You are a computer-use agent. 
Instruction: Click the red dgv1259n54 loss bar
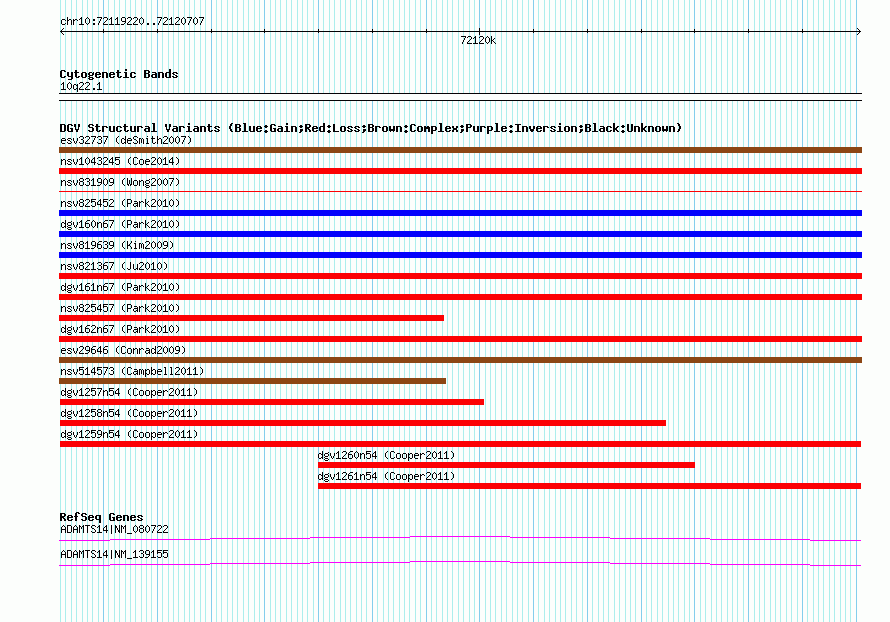pyautogui.click(x=460, y=444)
